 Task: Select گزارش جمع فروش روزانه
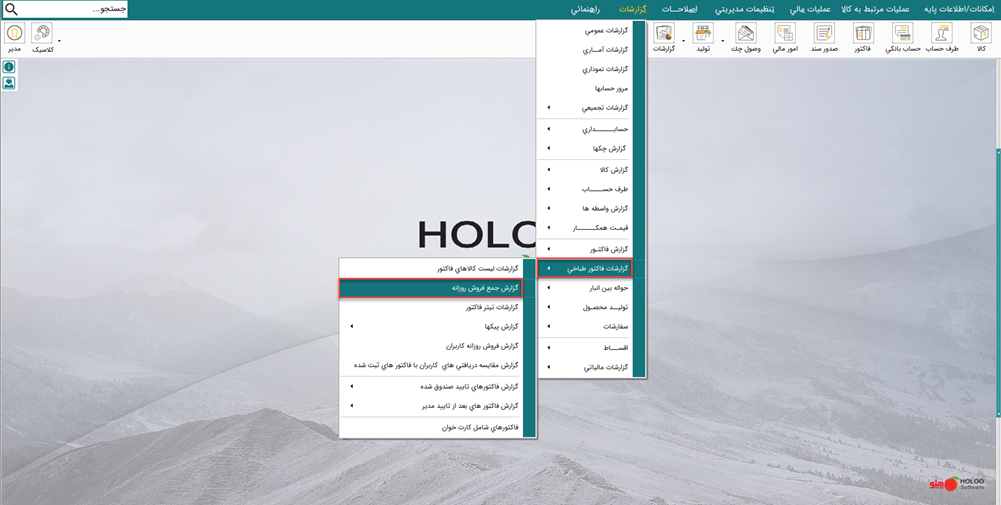431,288
